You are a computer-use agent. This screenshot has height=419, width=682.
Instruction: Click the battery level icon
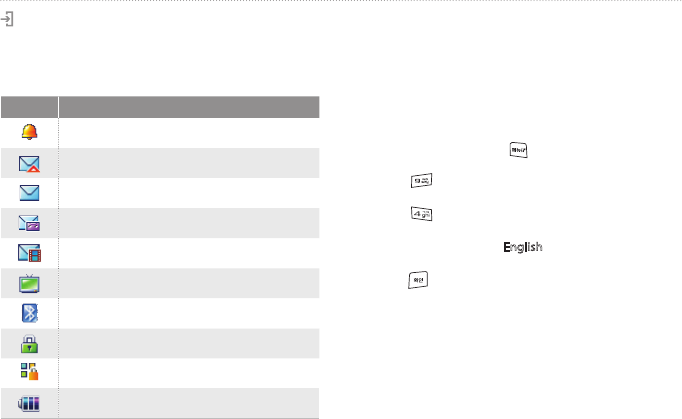pyautogui.click(x=30, y=403)
